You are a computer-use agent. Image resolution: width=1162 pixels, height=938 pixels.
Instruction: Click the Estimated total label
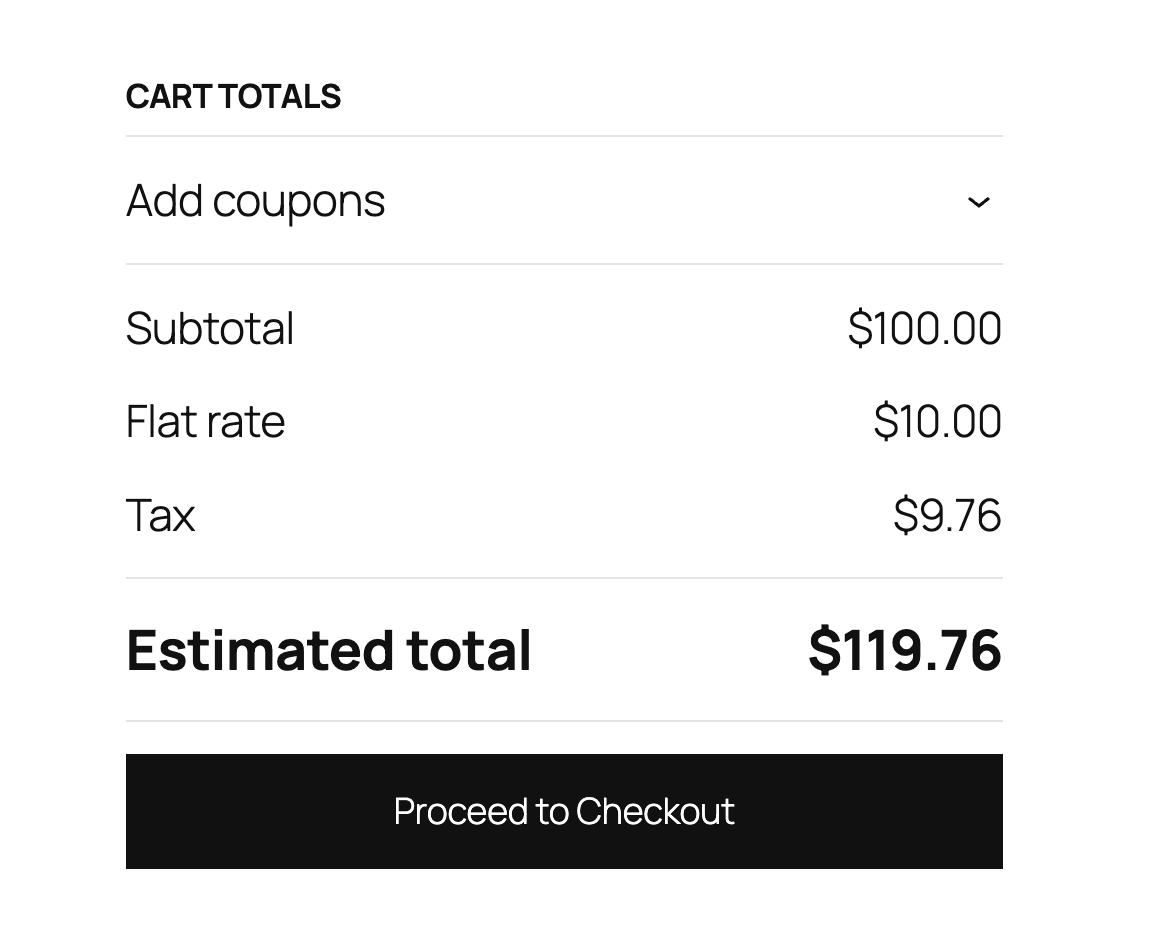click(x=329, y=650)
